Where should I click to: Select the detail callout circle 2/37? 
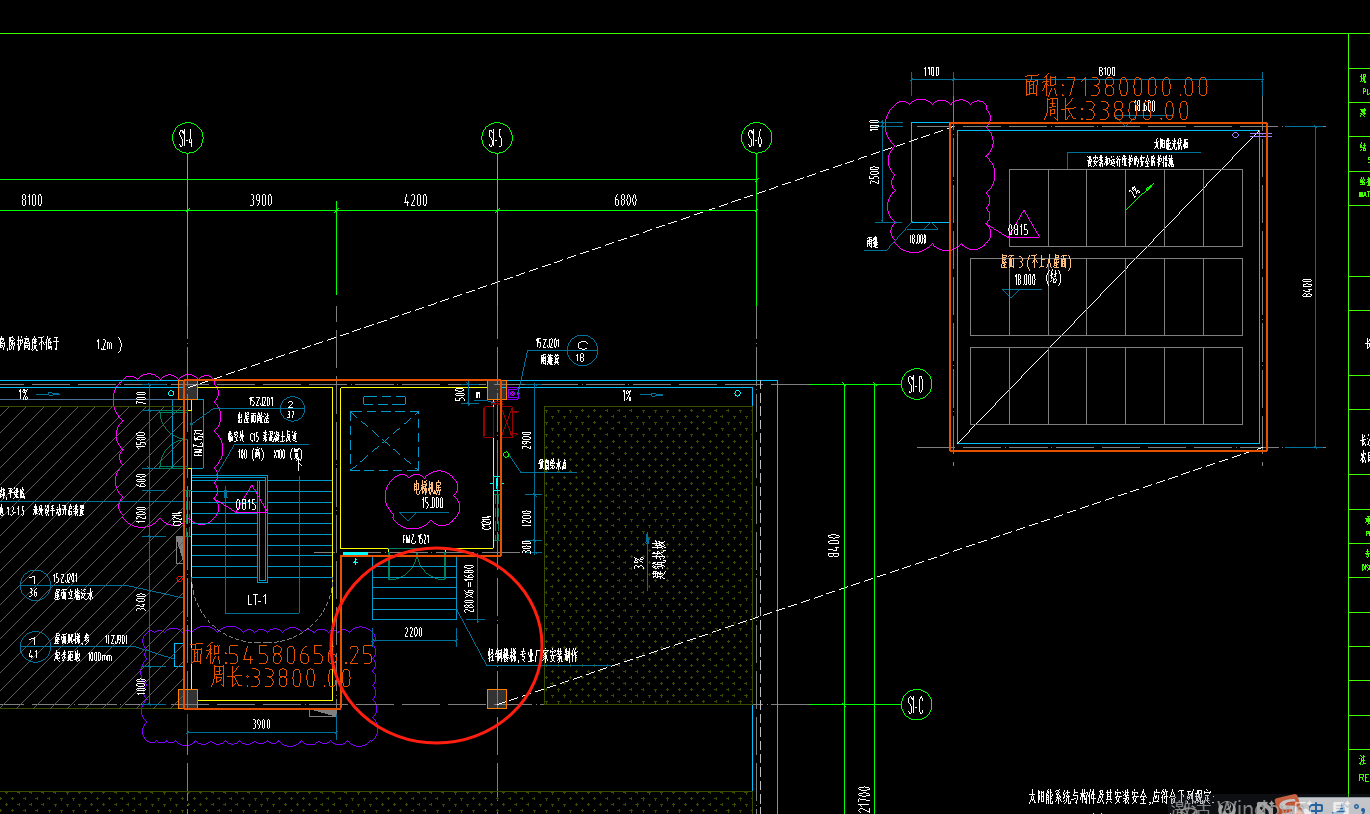tap(291, 408)
